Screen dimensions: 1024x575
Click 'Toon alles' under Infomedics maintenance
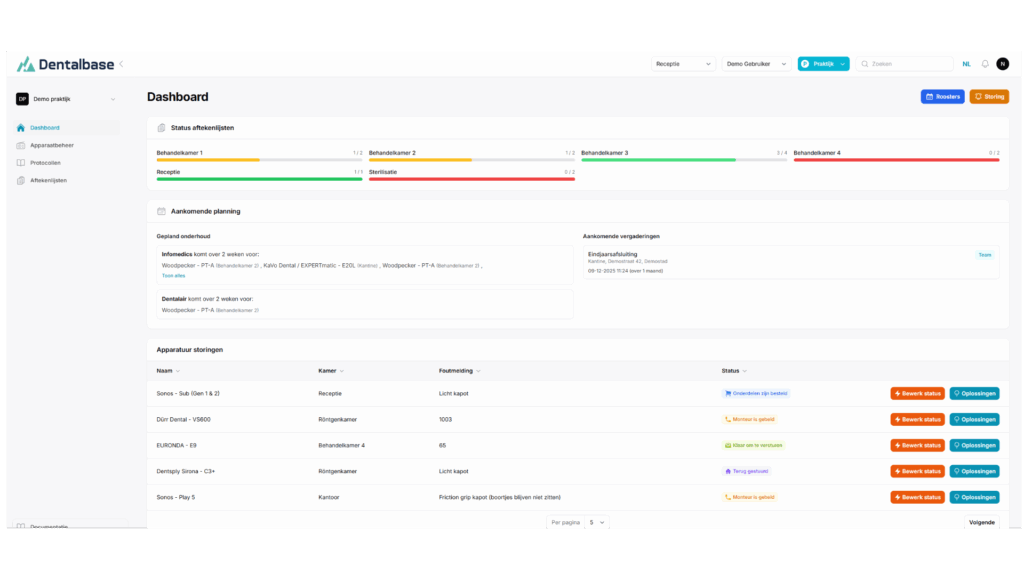pos(173,276)
